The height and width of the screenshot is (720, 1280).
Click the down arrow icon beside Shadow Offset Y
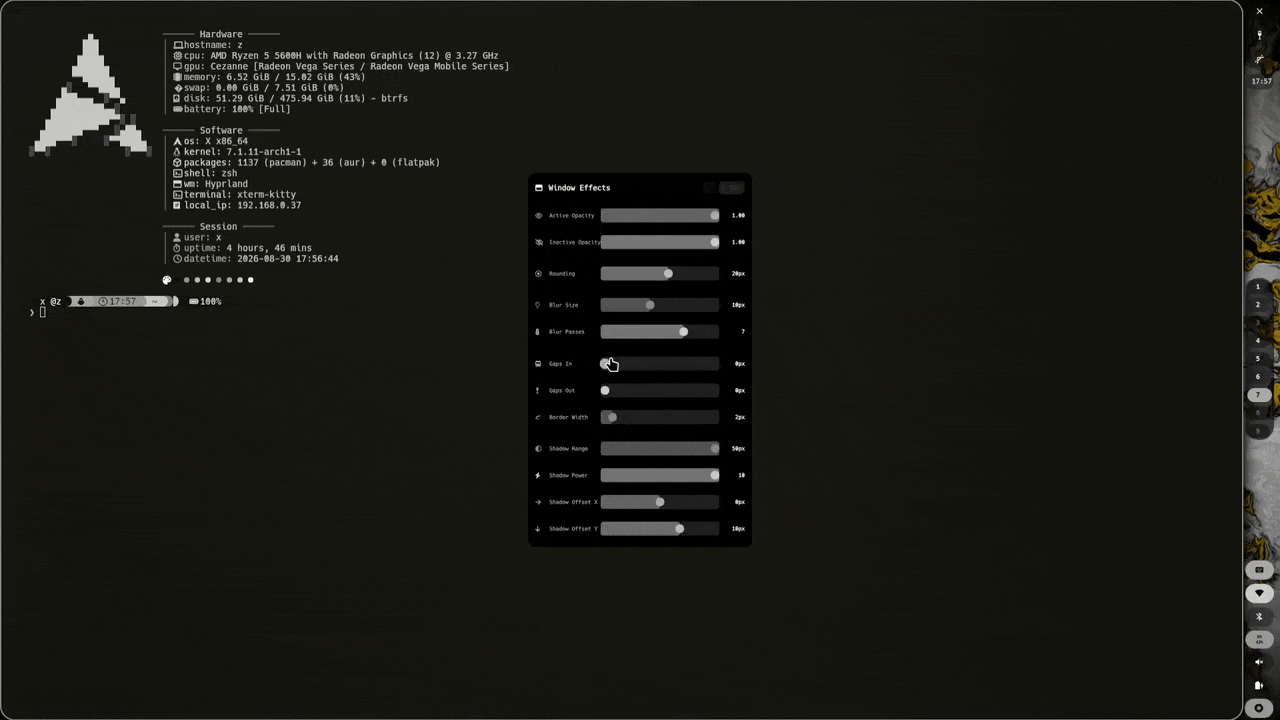538,528
